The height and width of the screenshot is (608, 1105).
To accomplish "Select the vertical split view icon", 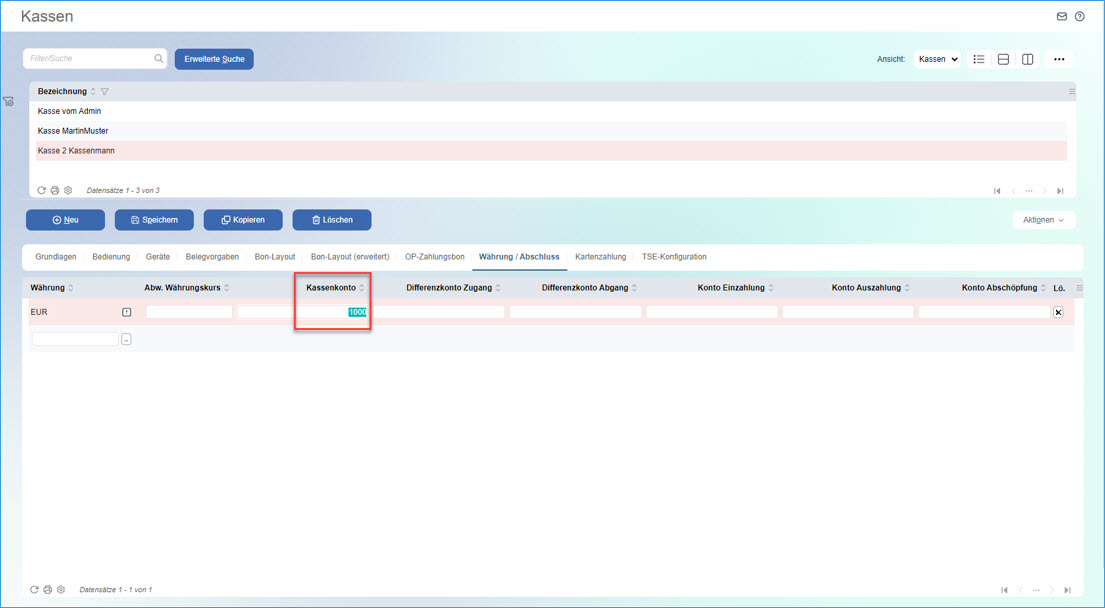I will 1027,59.
